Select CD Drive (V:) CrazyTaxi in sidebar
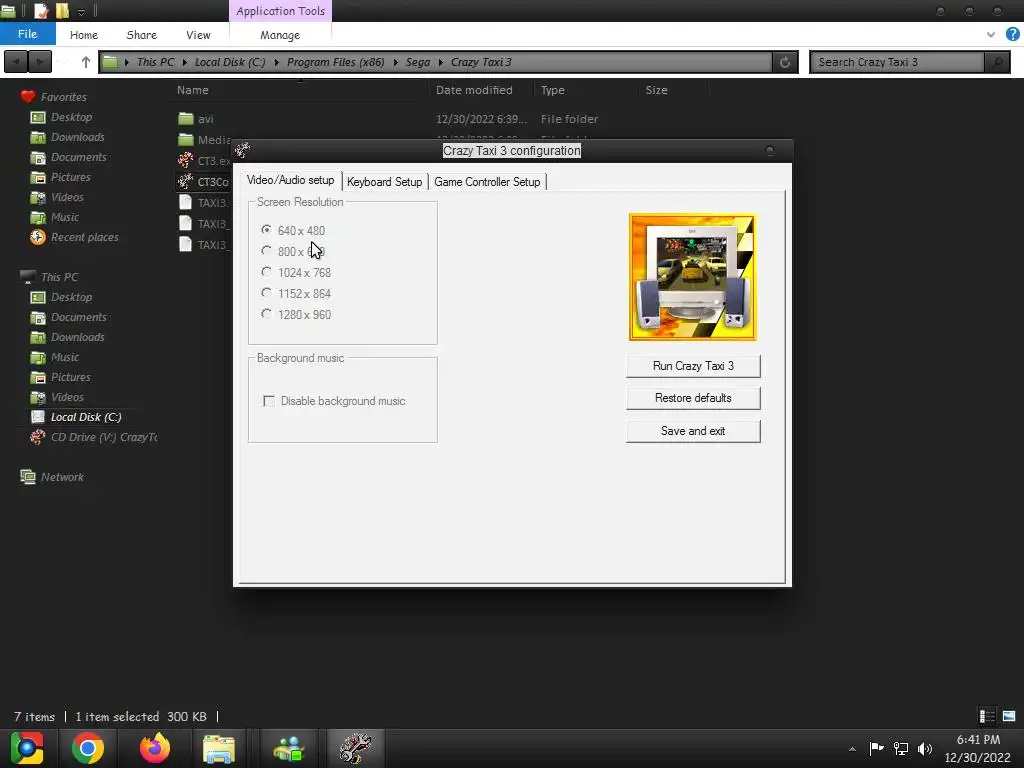The height and width of the screenshot is (768, 1024). pos(103,437)
